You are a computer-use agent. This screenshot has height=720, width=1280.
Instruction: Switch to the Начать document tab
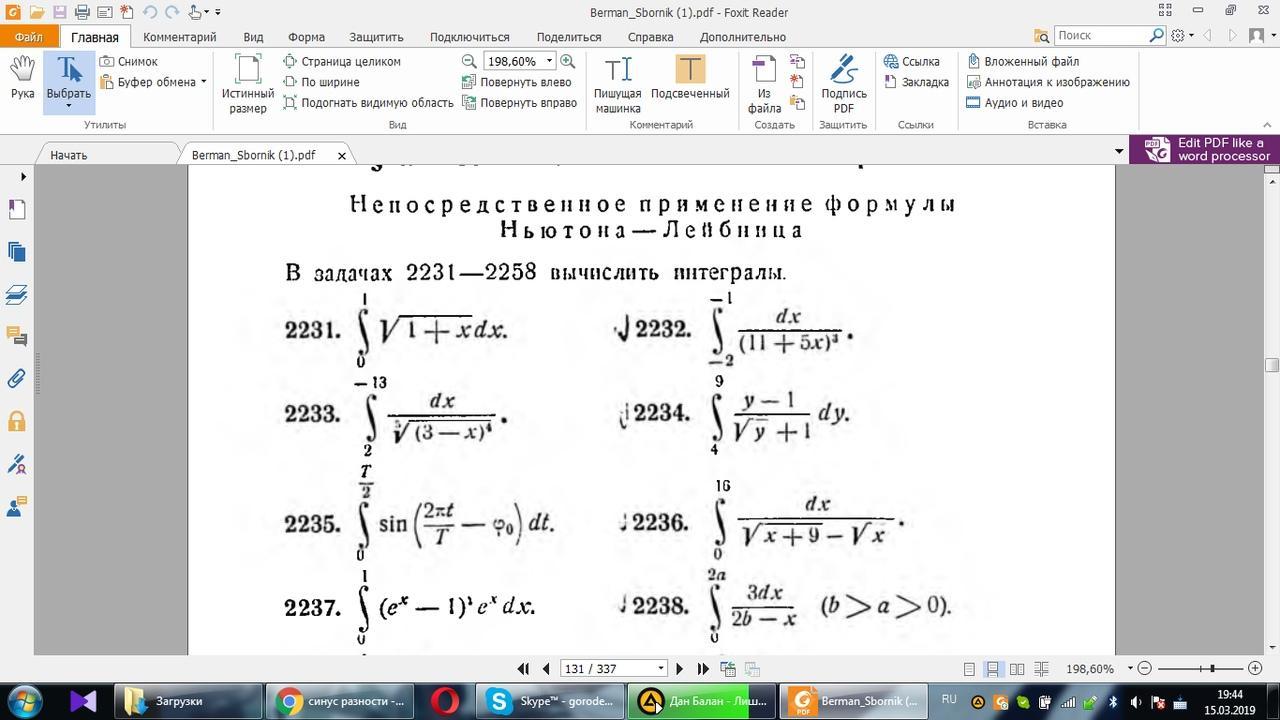click(x=69, y=155)
